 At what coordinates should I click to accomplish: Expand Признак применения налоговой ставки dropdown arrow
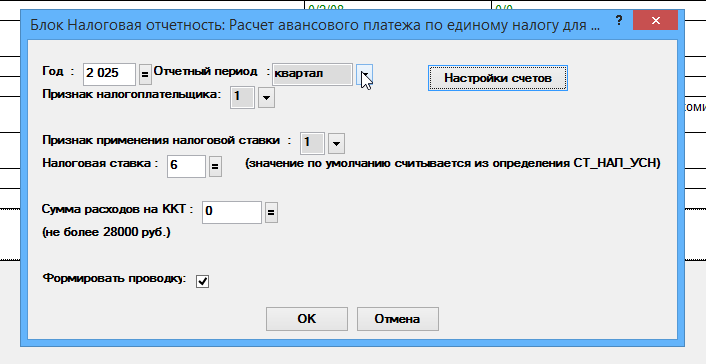336,144
